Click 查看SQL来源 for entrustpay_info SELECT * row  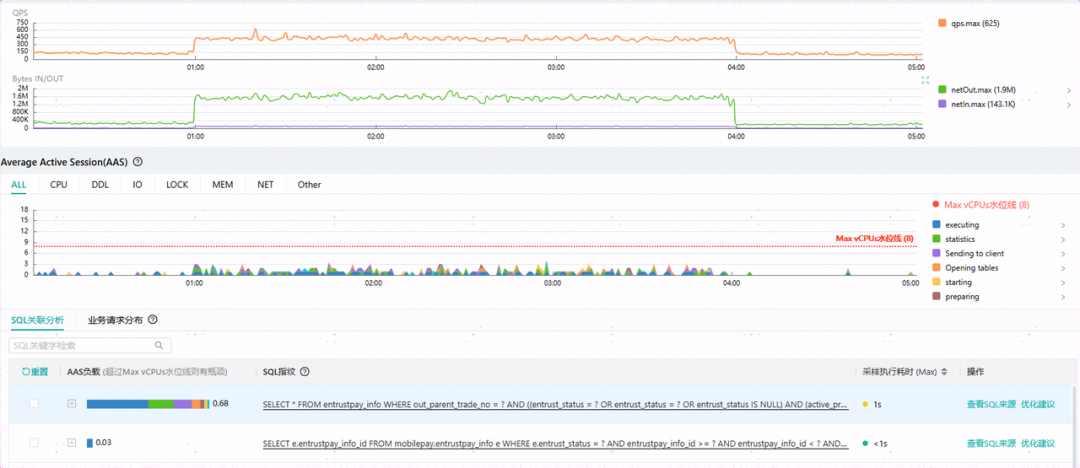point(991,404)
